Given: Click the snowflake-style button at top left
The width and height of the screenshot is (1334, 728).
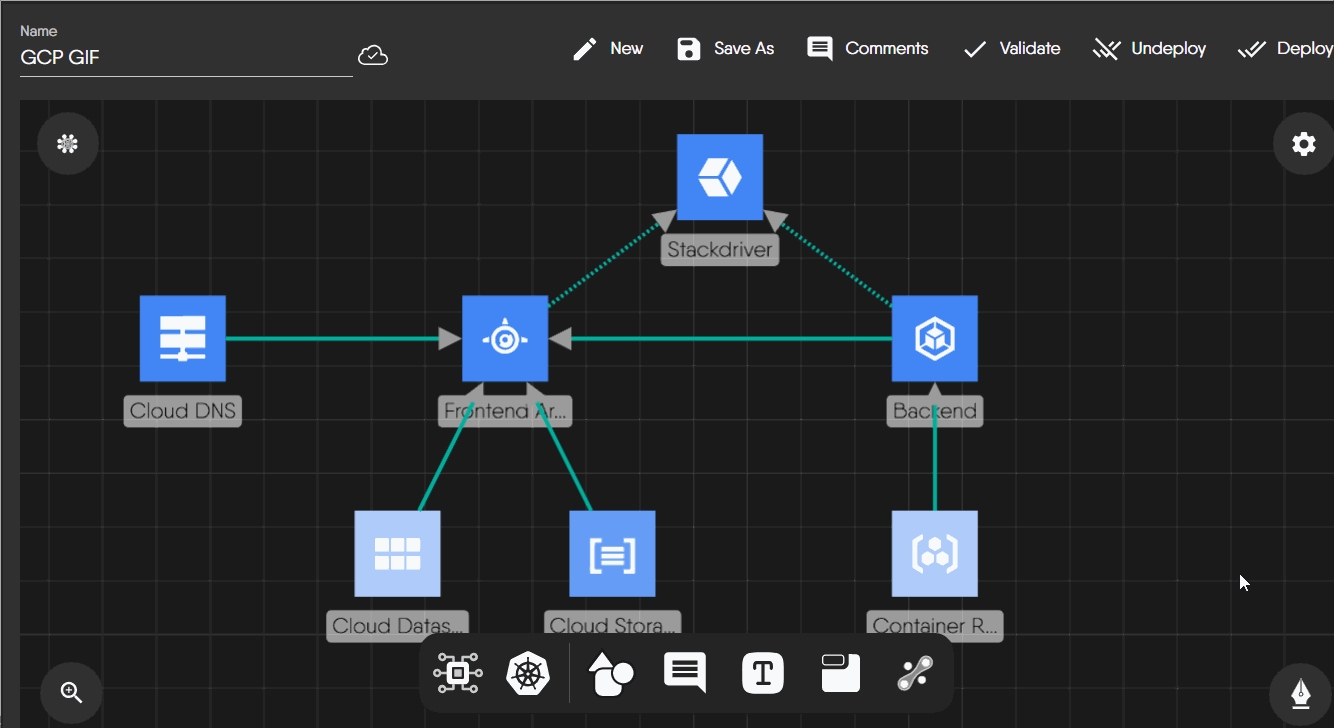Looking at the screenshot, I should tap(68, 144).
